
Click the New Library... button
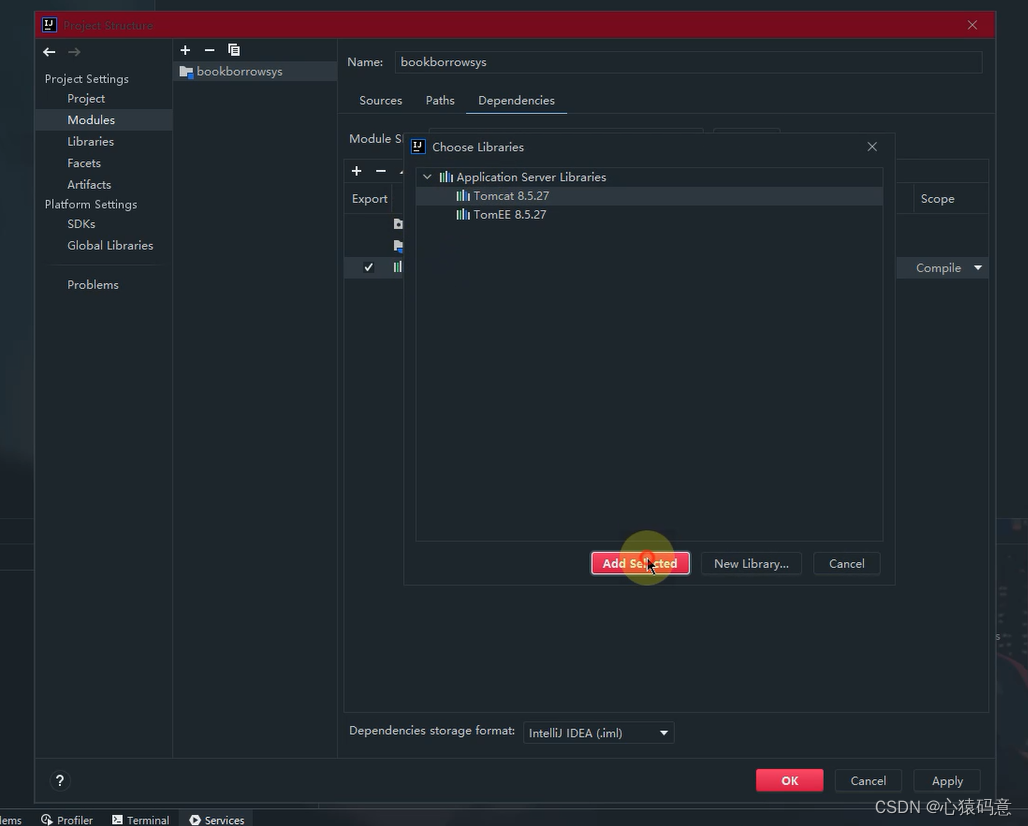[x=751, y=564]
